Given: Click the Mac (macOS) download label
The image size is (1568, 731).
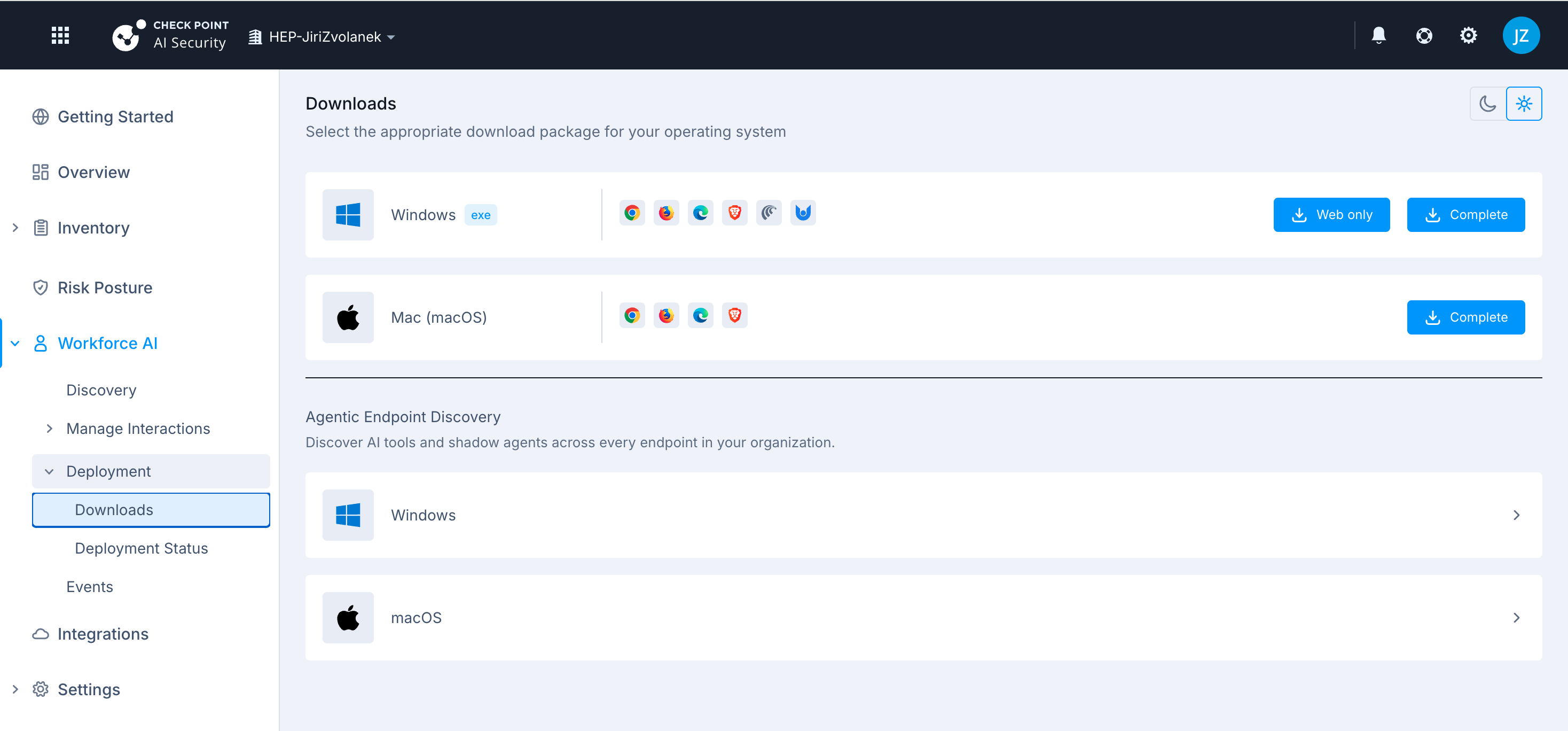Looking at the screenshot, I should point(439,317).
